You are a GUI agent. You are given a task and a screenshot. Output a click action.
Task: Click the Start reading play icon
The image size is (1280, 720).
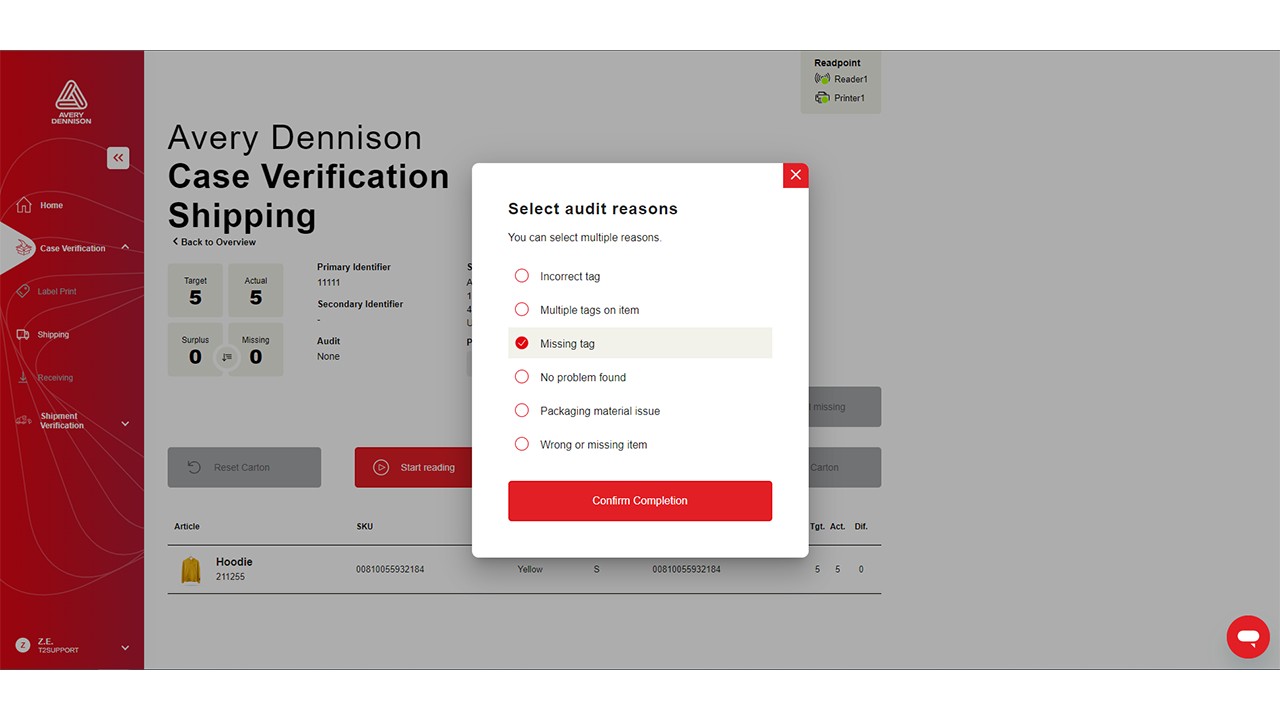(381, 467)
